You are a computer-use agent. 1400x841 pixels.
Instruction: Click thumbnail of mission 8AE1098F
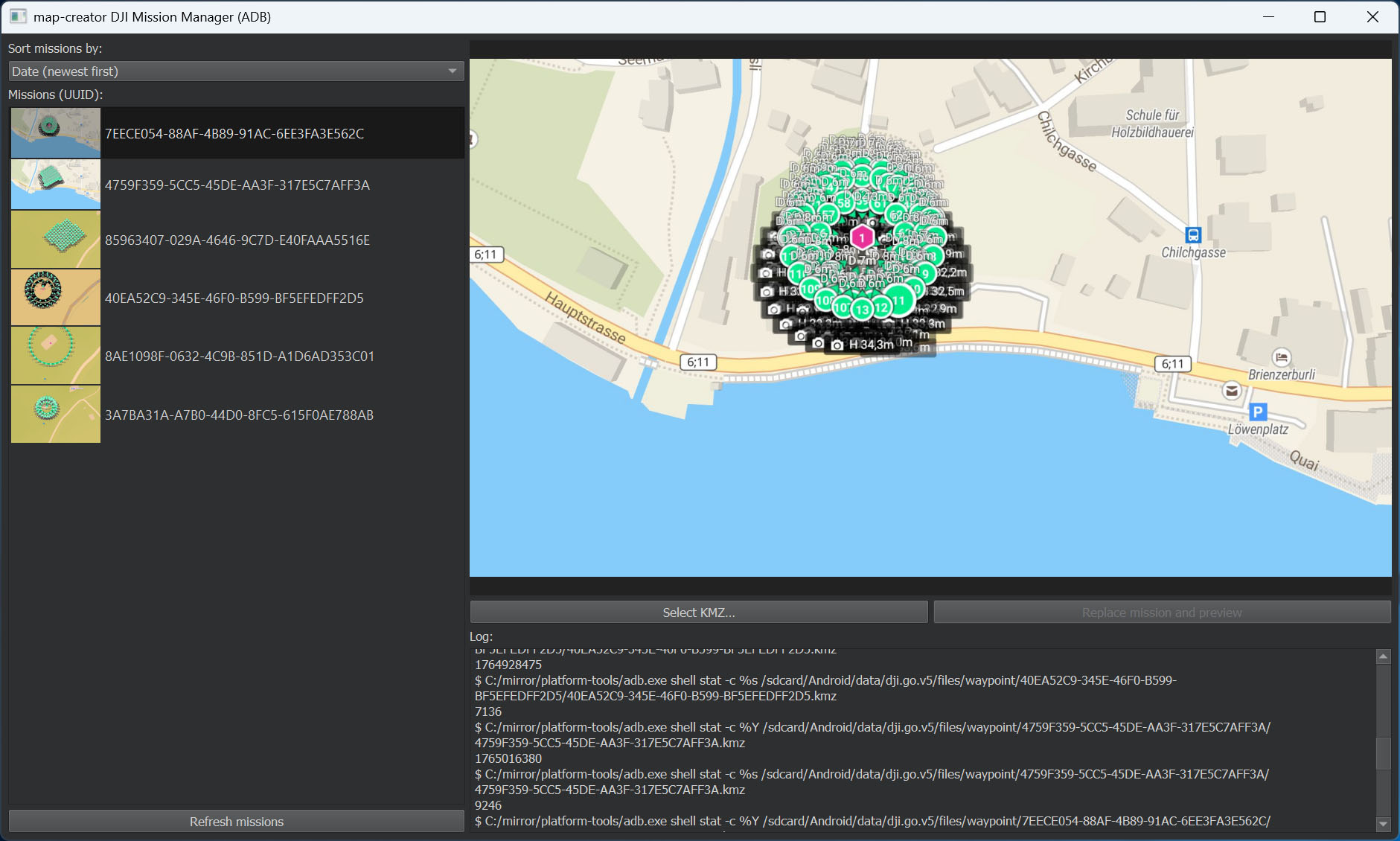pos(56,356)
